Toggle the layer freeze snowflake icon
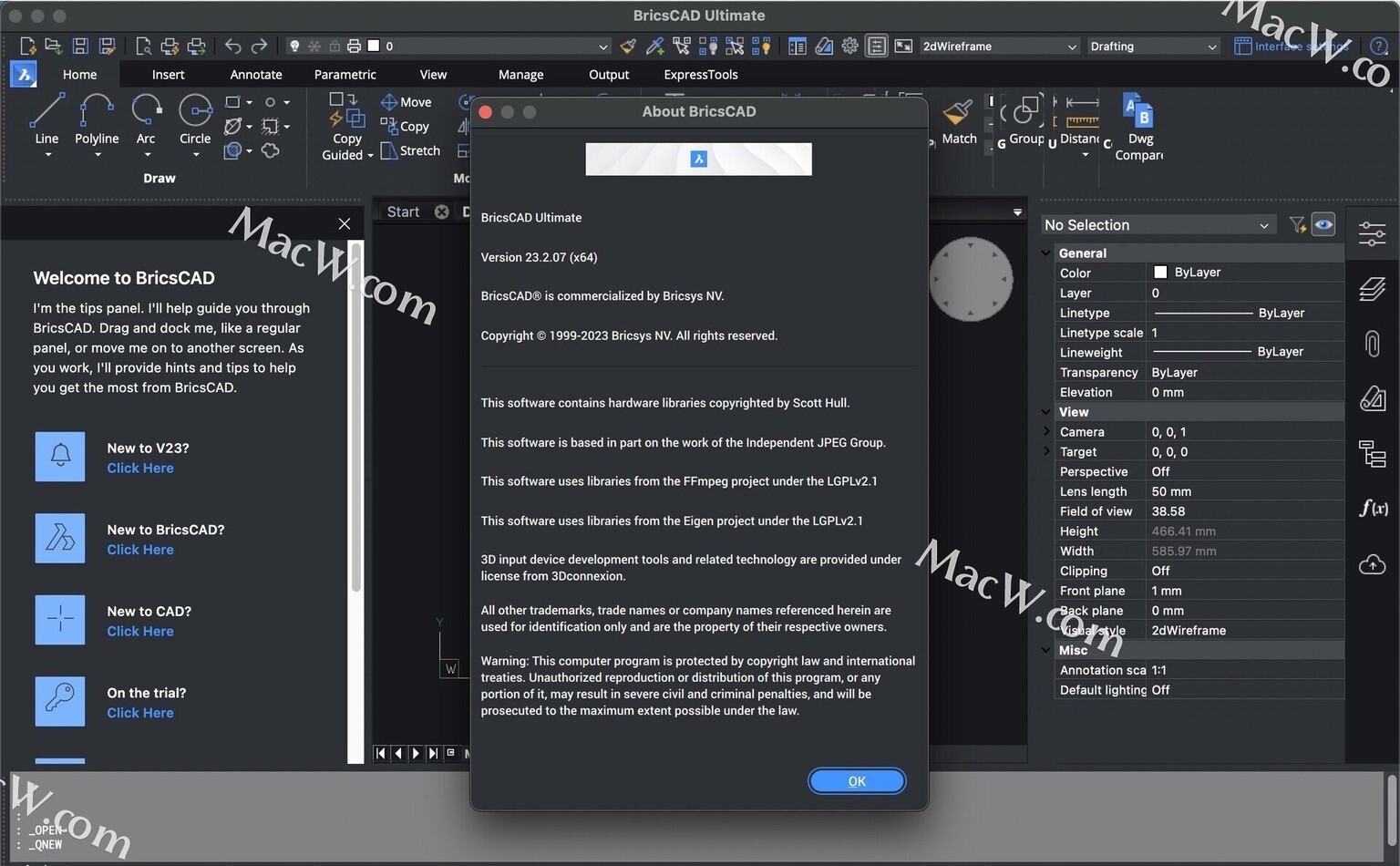The height and width of the screenshot is (866, 1400). pos(314,46)
